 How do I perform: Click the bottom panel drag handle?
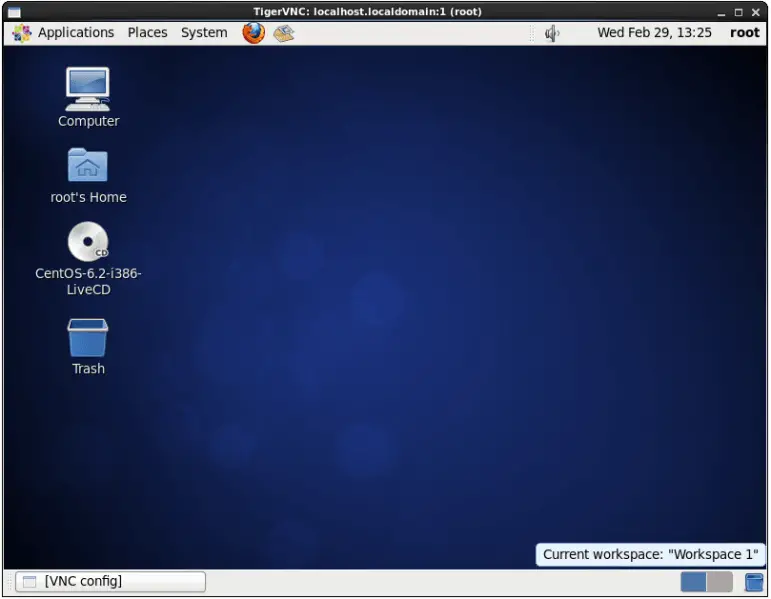click(8, 582)
